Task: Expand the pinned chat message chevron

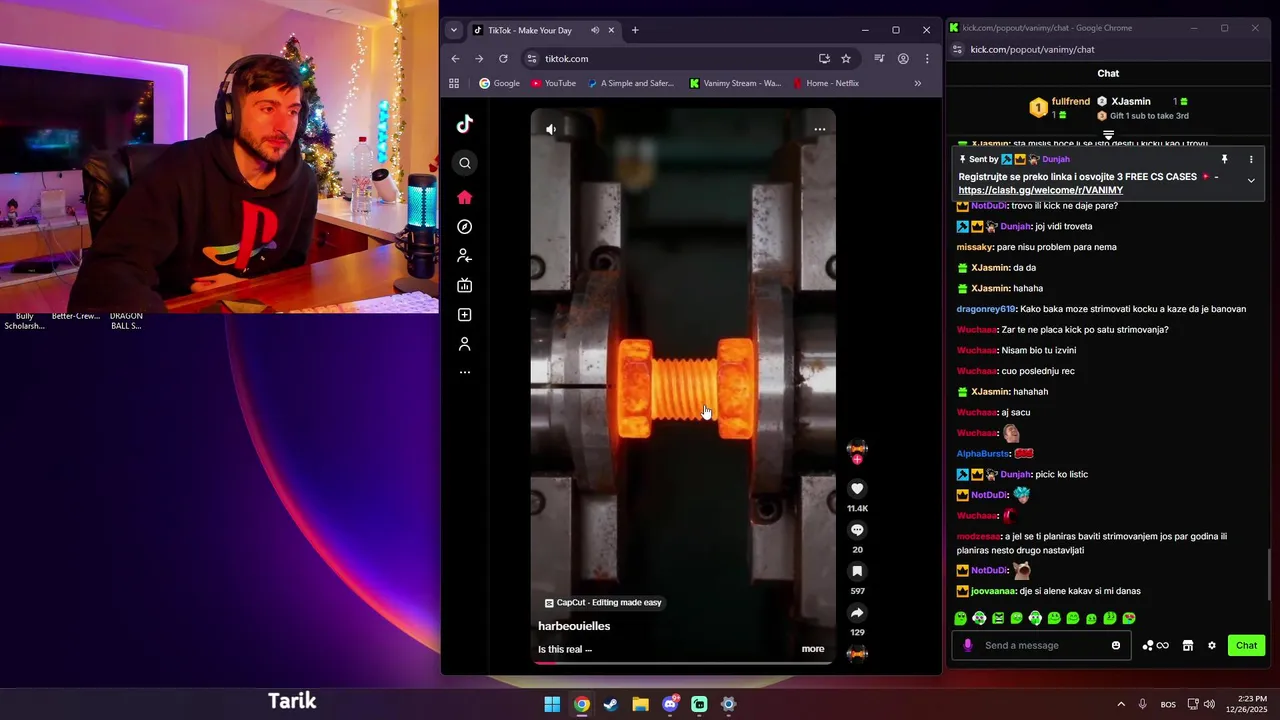Action: point(1251,180)
